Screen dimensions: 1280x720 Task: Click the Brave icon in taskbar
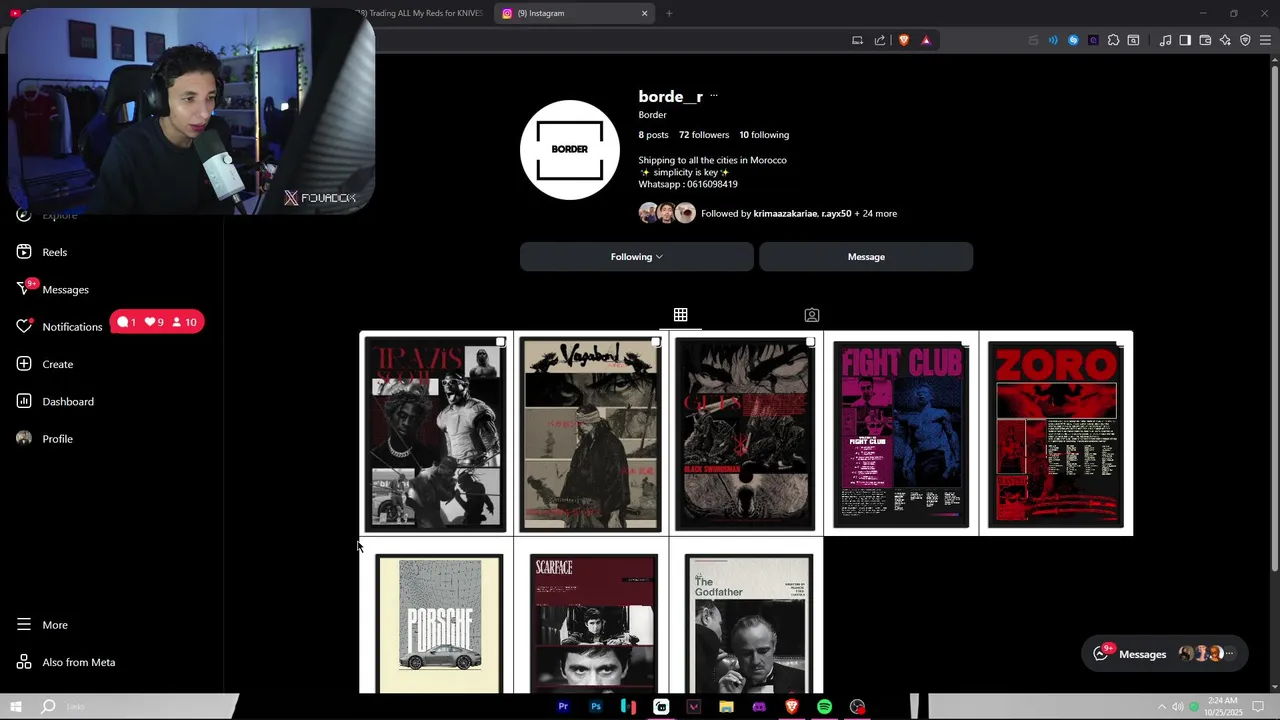click(x=791, y=707)
